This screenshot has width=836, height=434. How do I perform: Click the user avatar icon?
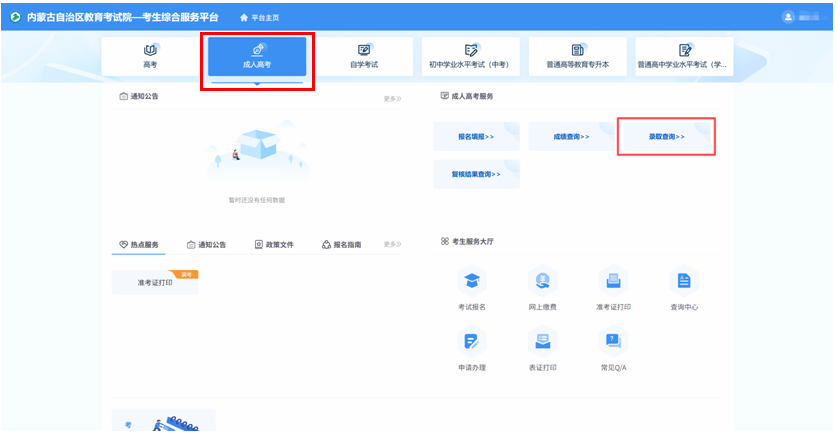point(789,17)
